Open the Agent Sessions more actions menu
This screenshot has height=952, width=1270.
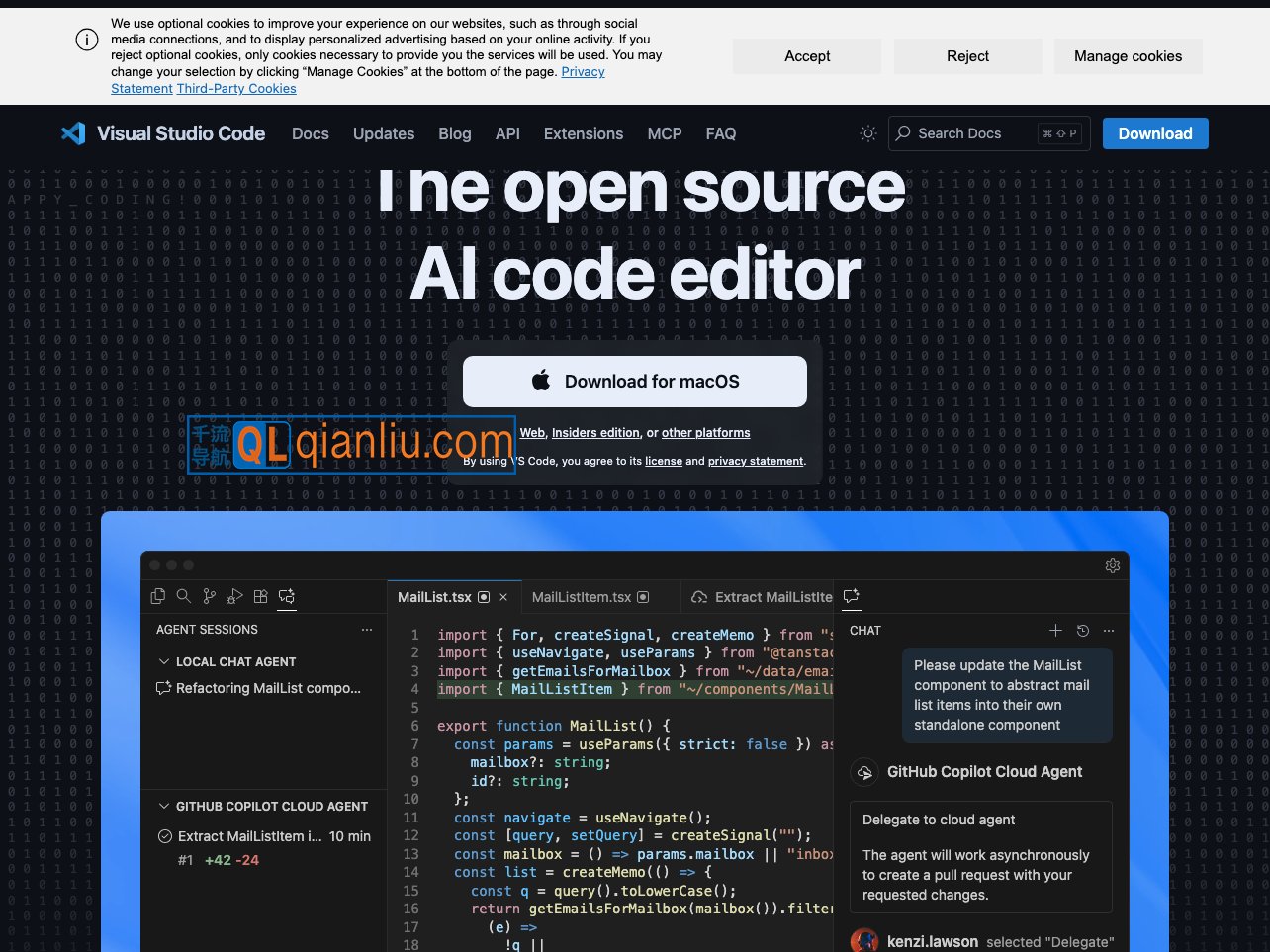(x=367, y=630)
